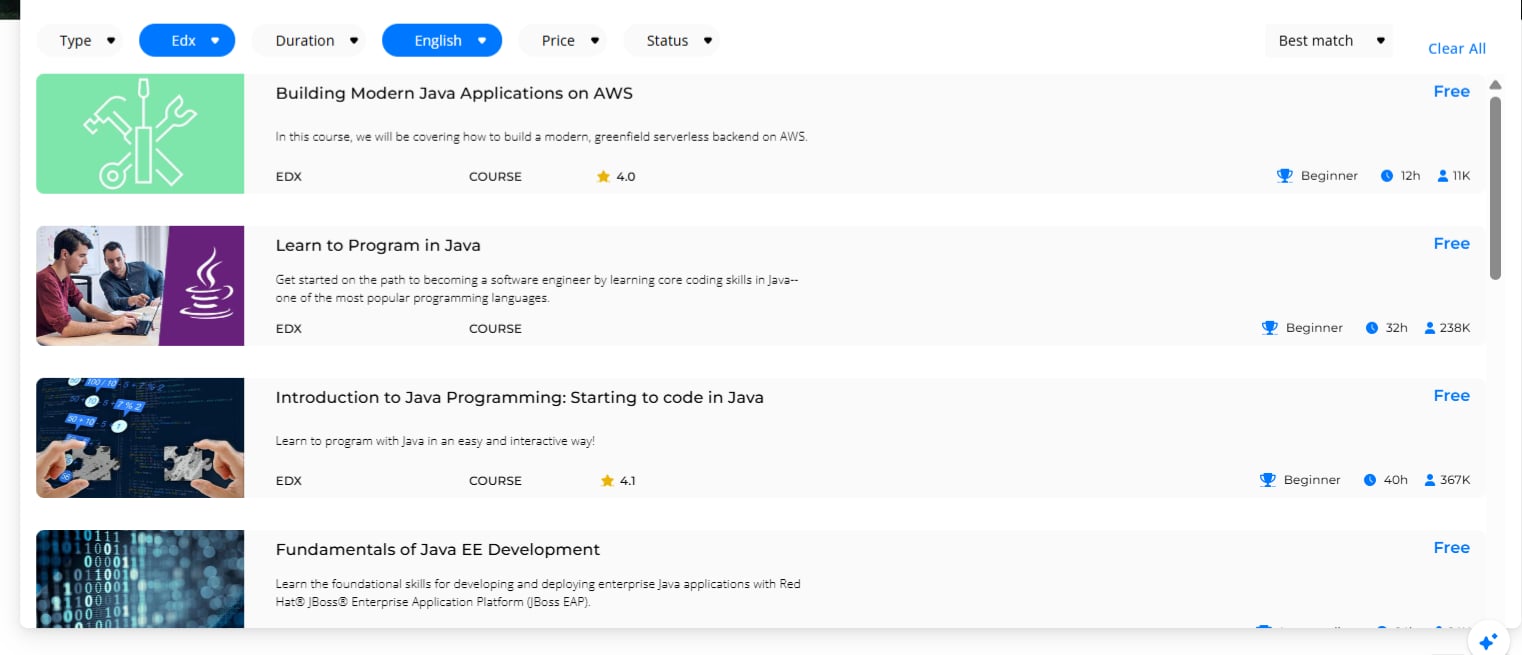Click the 238K learners count
The width and height of the screenshot is (1522, 655).
pyautogui.click(x=1455, y=328)
